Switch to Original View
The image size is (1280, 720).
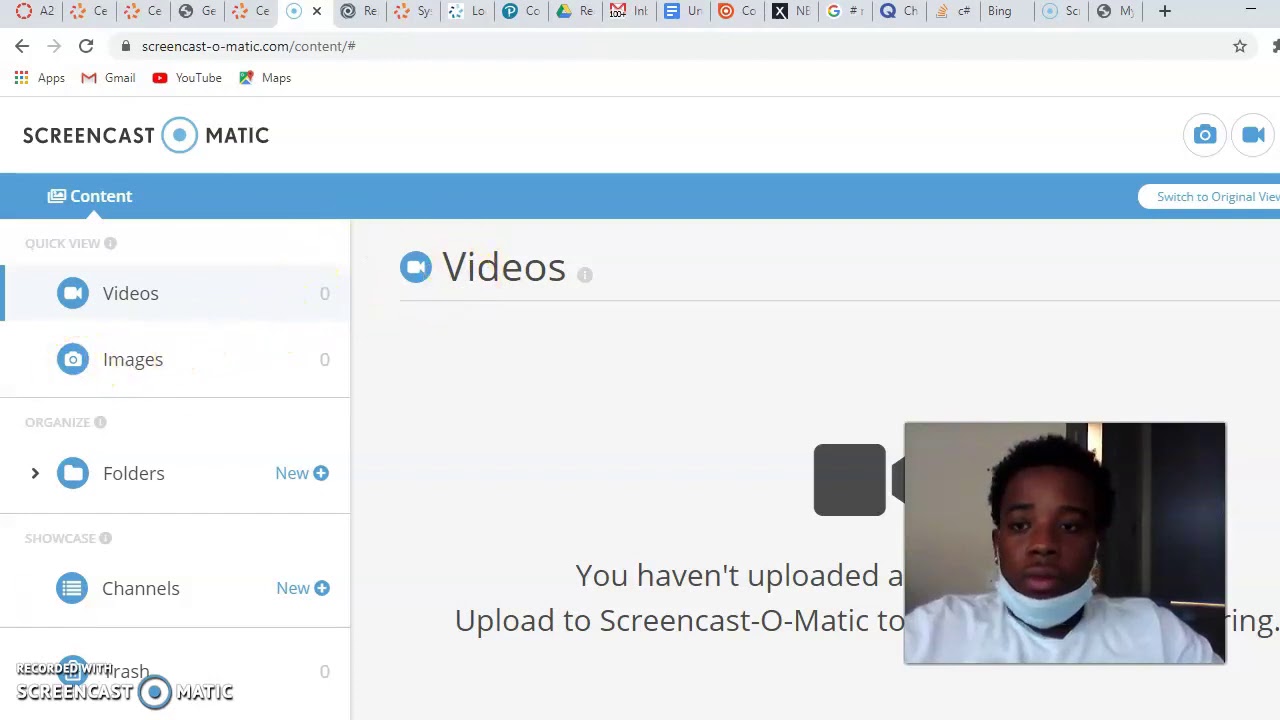[1209, 197]
